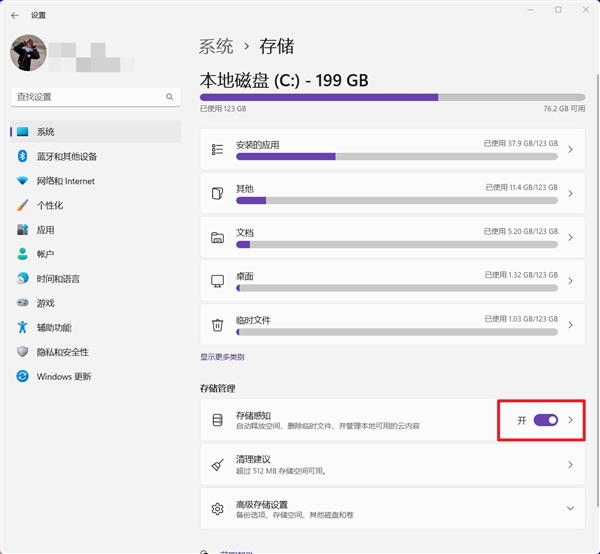This screenshot has width=600, height=554.
Task: Click 系统 in the breadcrumb
Action: tap(216, 46)
